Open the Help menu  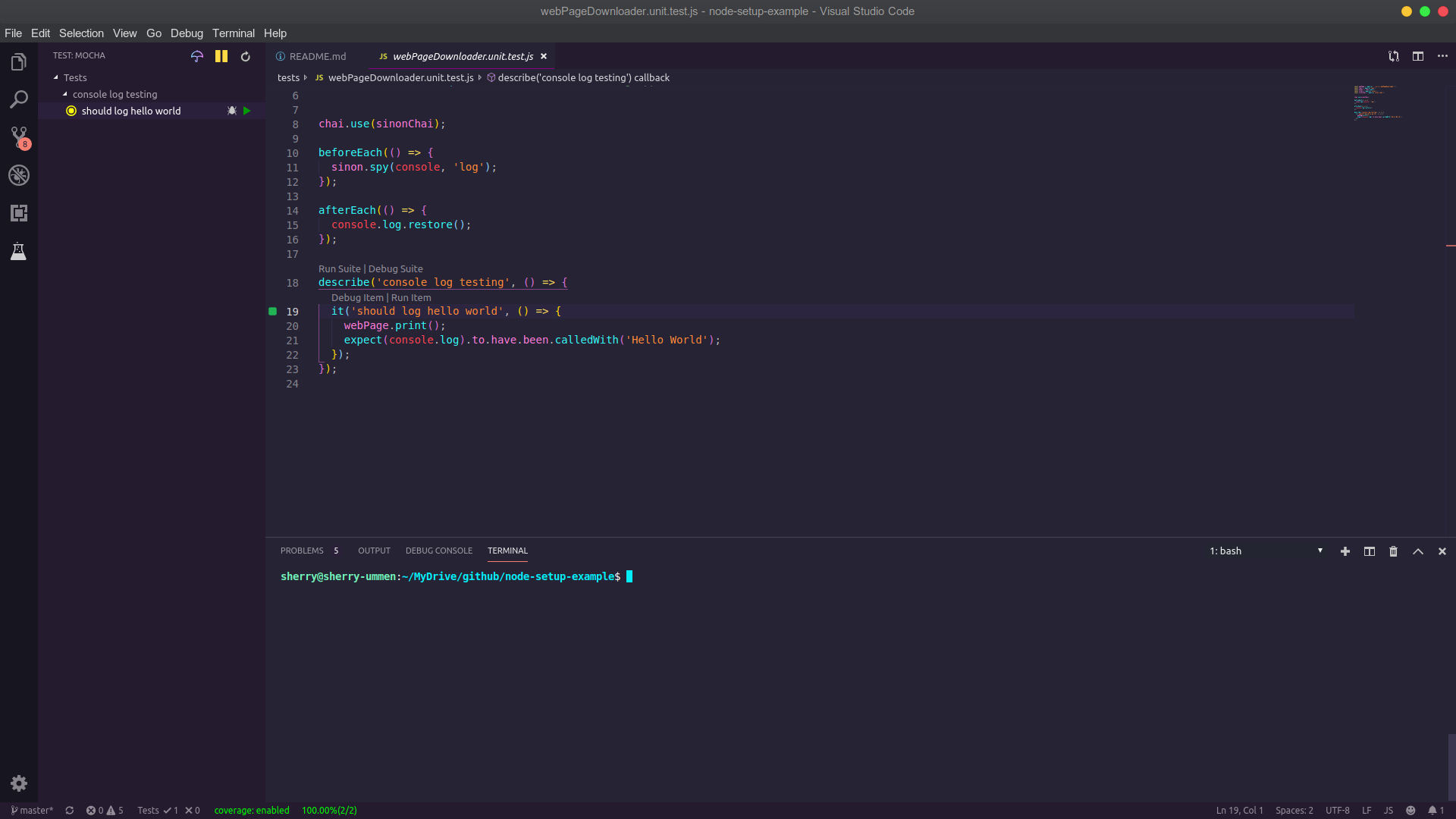(x=275, y=33)
